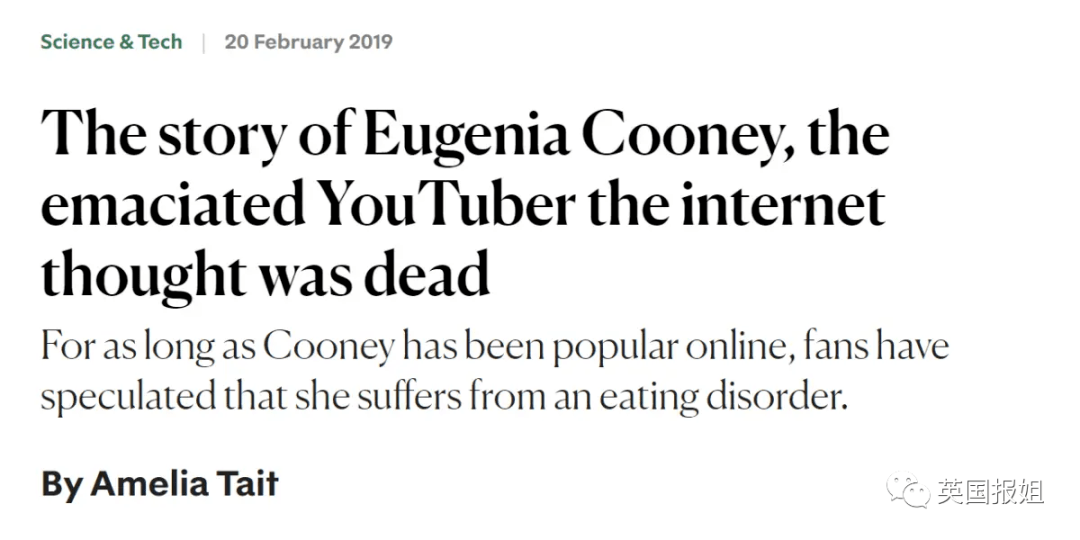Click the 英国报姐 watermark text
Screen dimensions: 1080x540
click(x=990, y=491)
